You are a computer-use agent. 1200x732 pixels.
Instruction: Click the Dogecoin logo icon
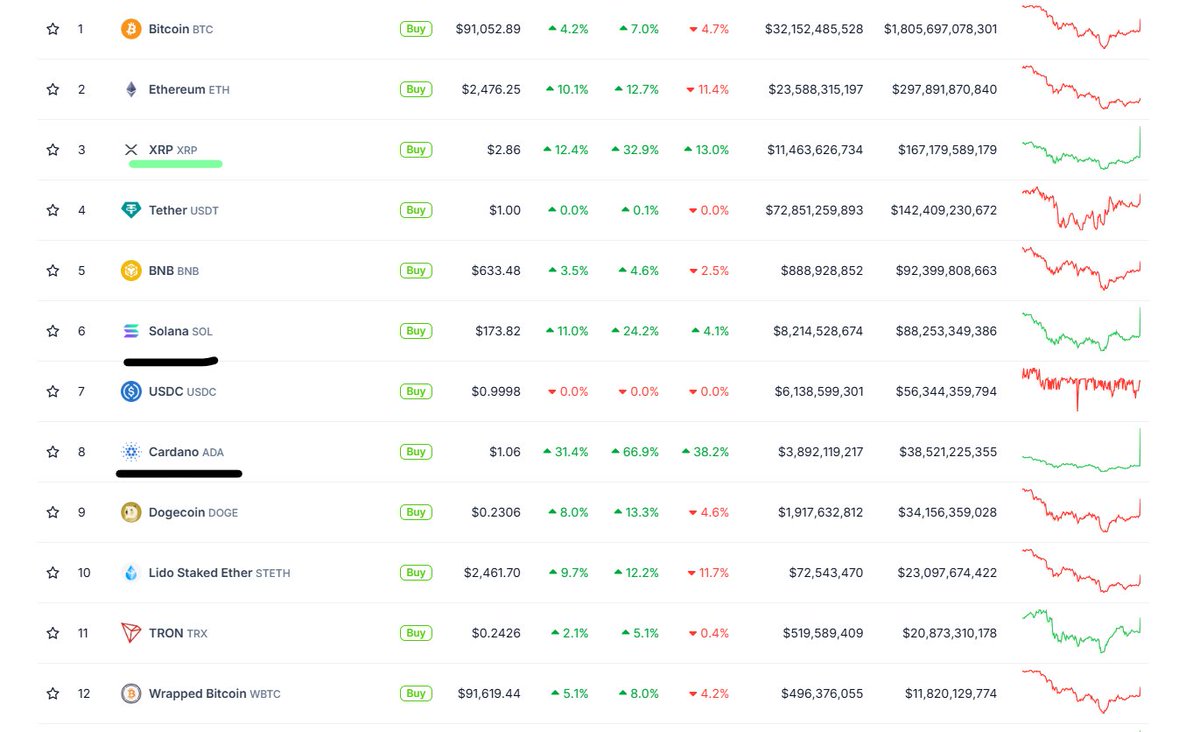coord(131,512)
